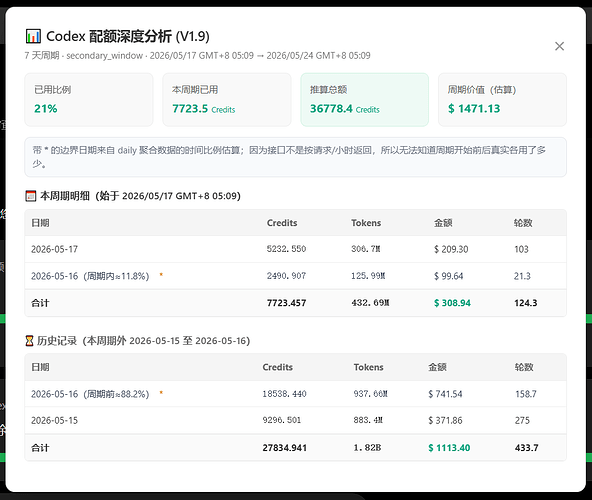Image resolution: width=592 pixels, height=500 pixels.
Task: Click the total Credits value 7723.457
Action: click(286, 303)
